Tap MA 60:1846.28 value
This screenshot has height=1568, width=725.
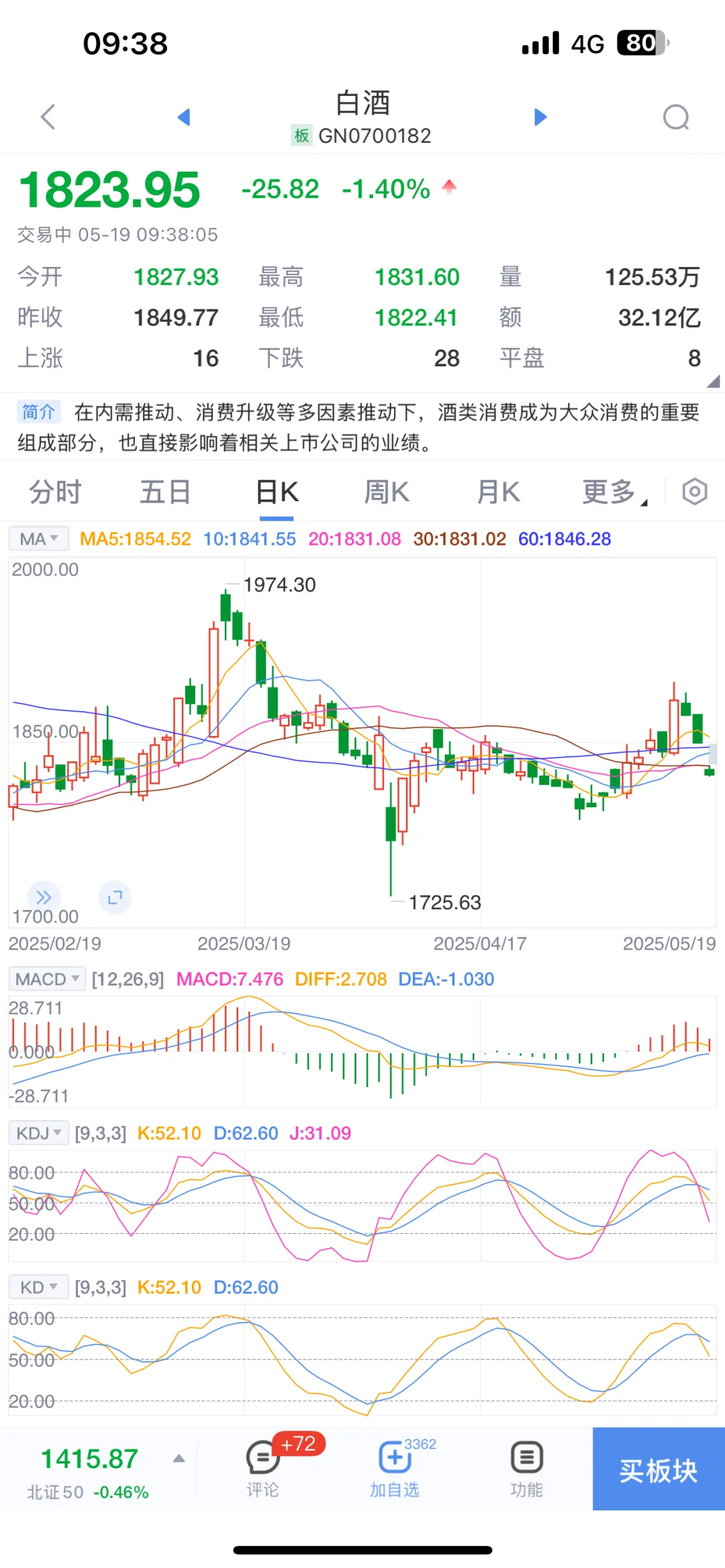pyautogui.click(x=565, y=539)
